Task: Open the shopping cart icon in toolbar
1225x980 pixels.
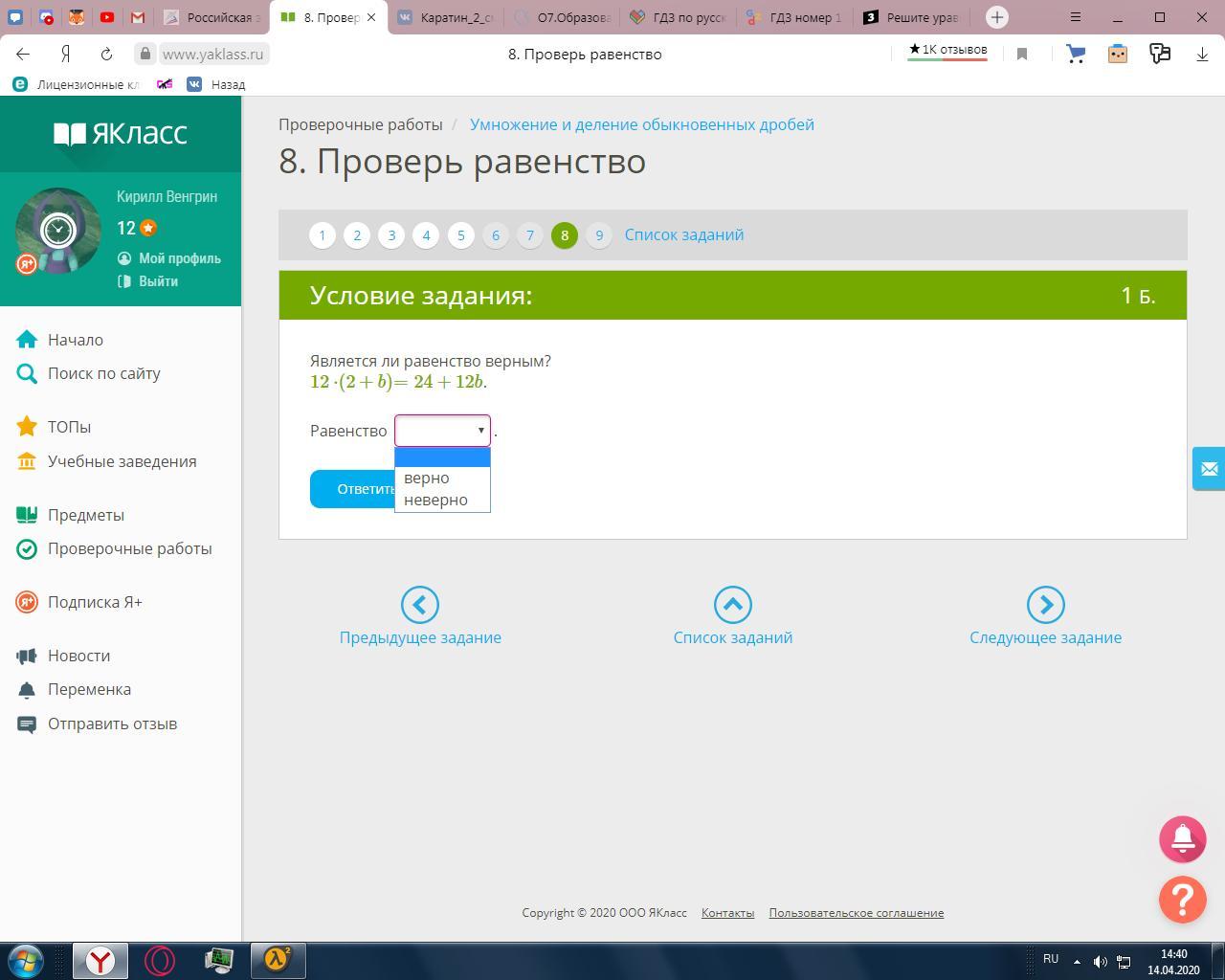Action: pos(1076,54)
